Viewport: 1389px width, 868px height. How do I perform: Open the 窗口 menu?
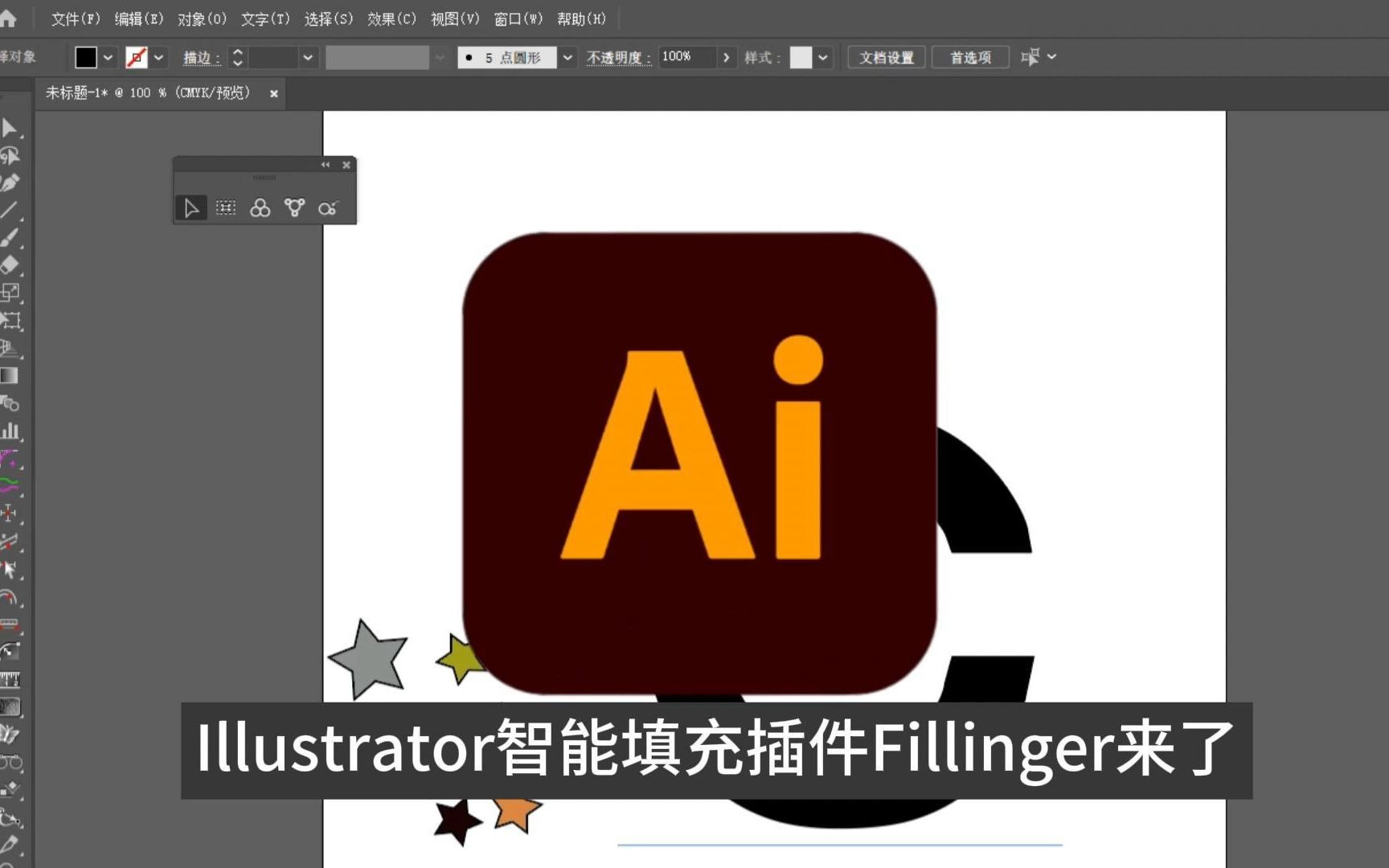click(518, 18)
